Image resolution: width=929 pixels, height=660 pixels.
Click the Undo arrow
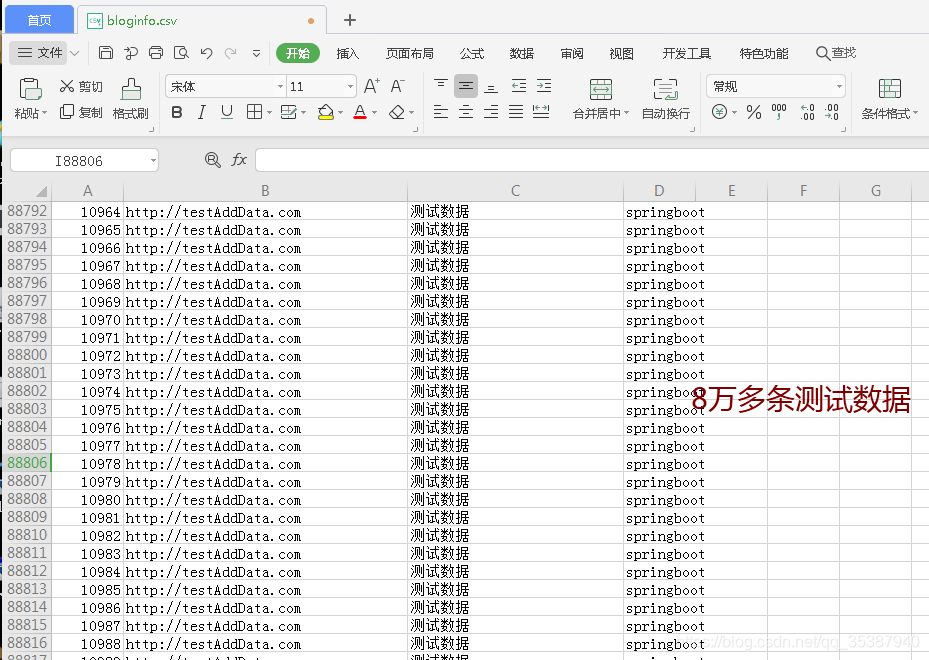point(206,53)
